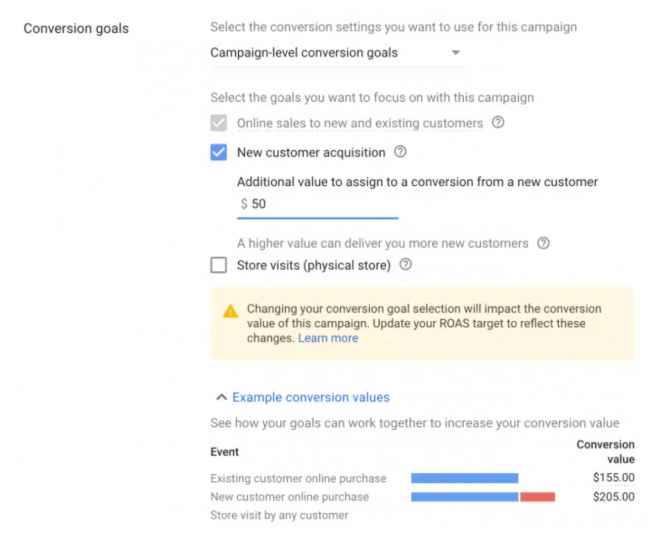Click the $205.00 conversion value
This screenshot has width=653, height=547.
click(x=613, y=496)
